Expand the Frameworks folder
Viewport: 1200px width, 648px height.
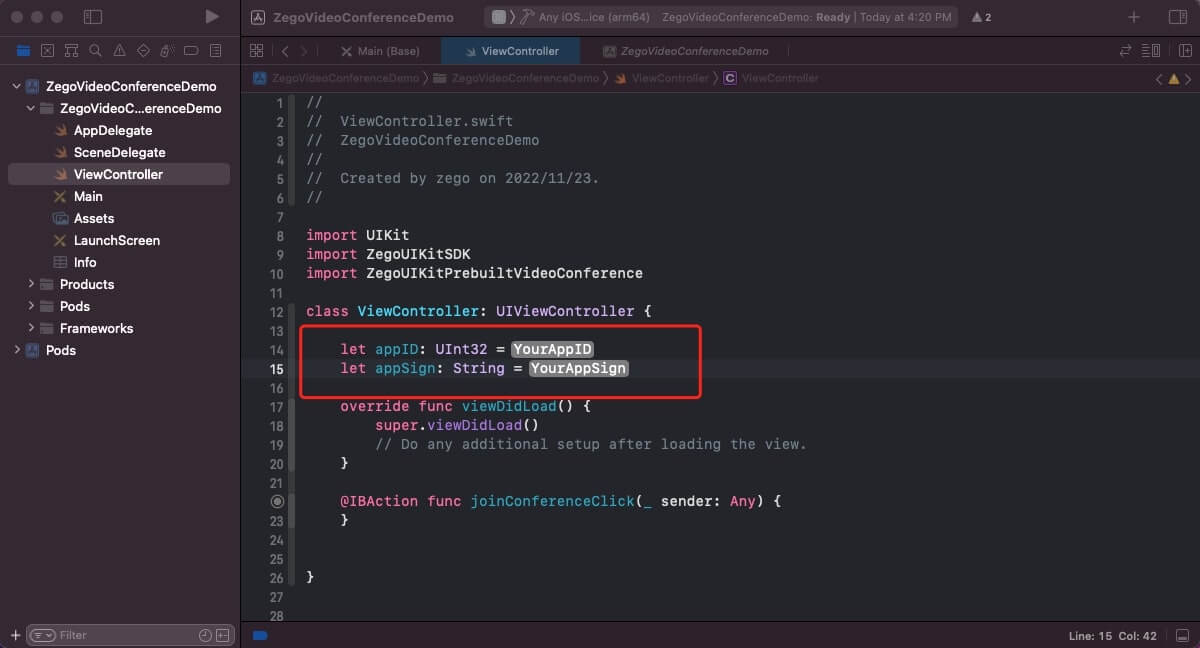(x=32, y=329)
